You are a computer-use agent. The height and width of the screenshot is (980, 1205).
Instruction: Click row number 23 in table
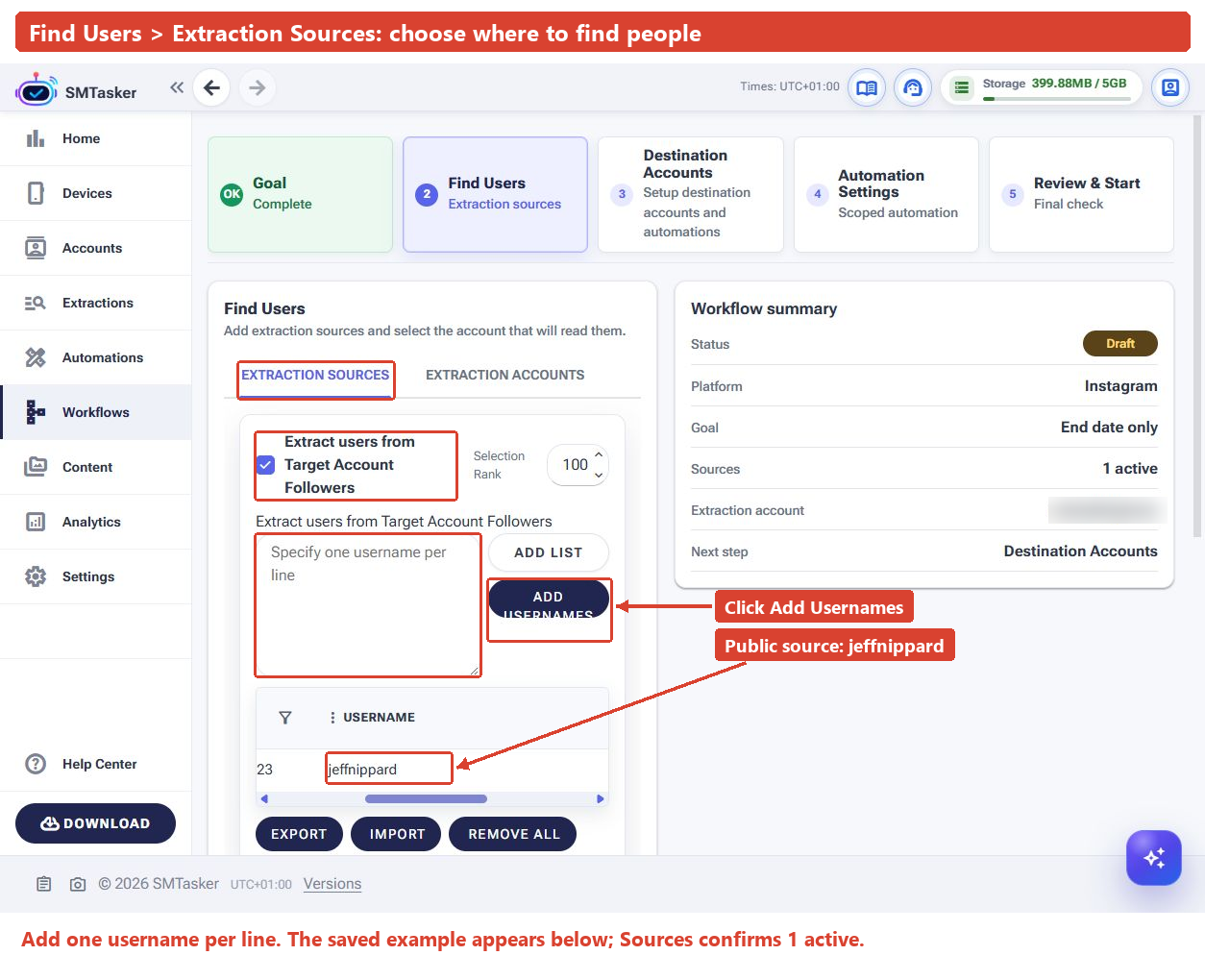(x=265, y=770)
